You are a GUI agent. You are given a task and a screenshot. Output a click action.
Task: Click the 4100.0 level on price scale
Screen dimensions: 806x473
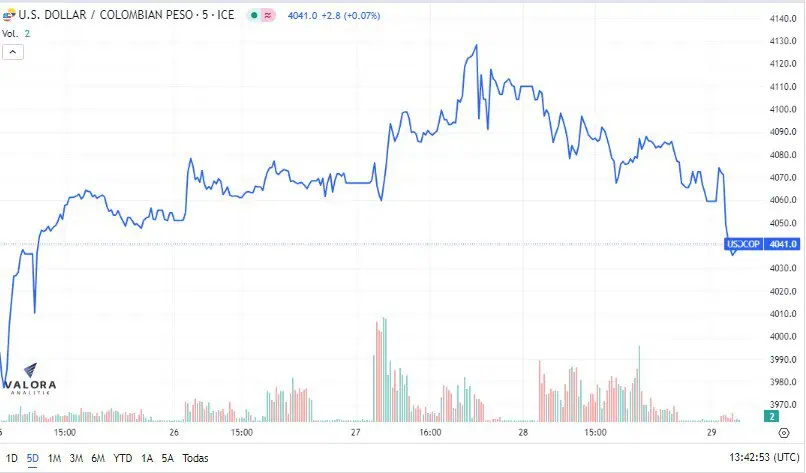(783, 109)
